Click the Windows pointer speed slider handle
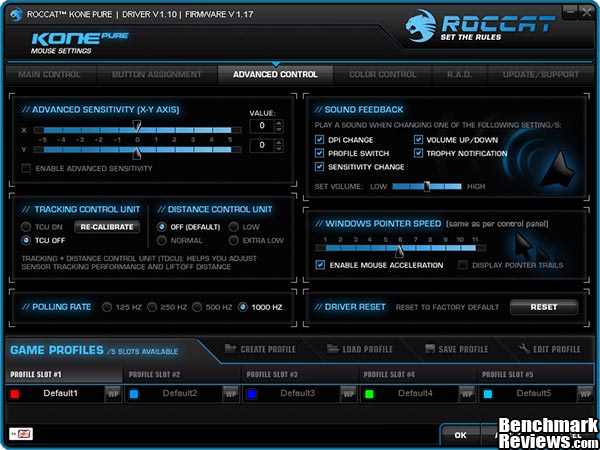Screen dimensions: 600x450 click(399, 251)
